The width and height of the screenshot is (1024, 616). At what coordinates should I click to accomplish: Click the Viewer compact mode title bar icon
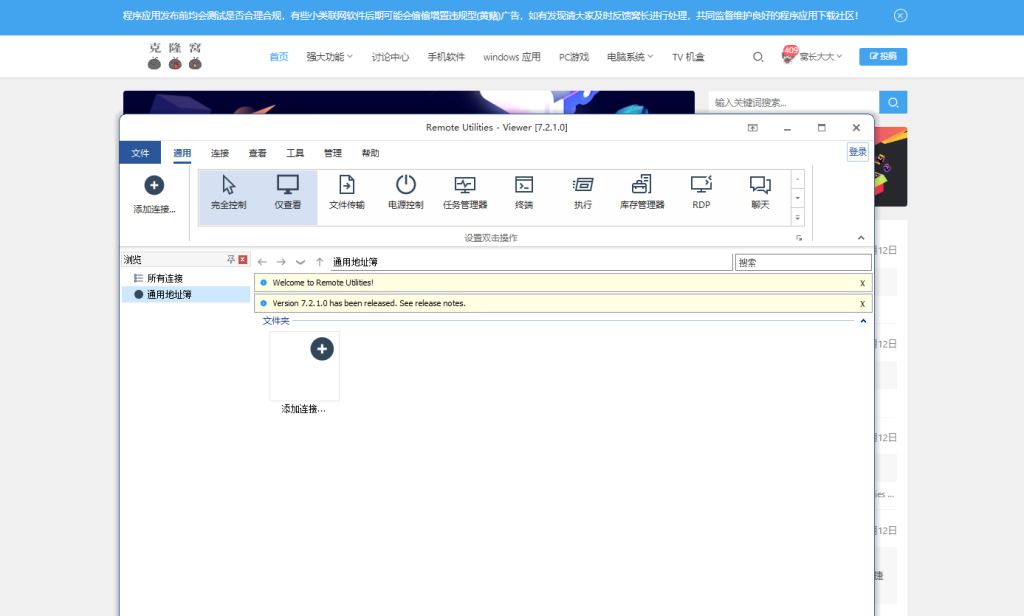752,128
